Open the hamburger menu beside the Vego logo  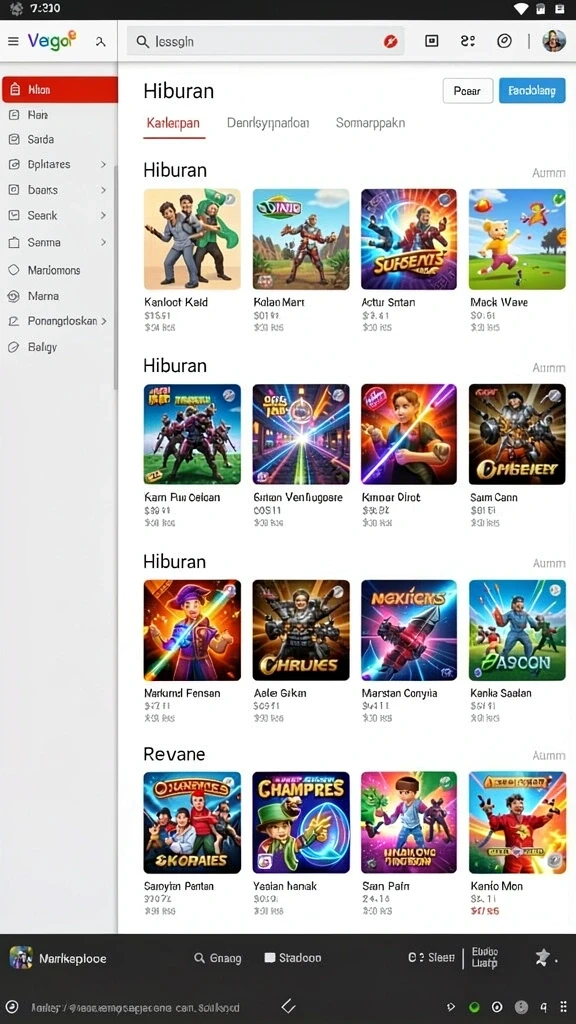click(12, 41)
